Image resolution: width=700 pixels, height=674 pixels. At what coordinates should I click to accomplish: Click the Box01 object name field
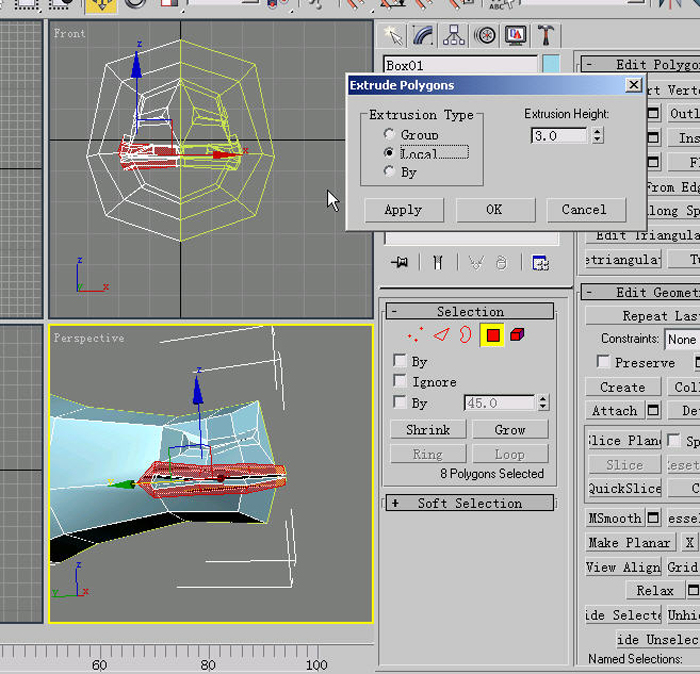point(460,65)
